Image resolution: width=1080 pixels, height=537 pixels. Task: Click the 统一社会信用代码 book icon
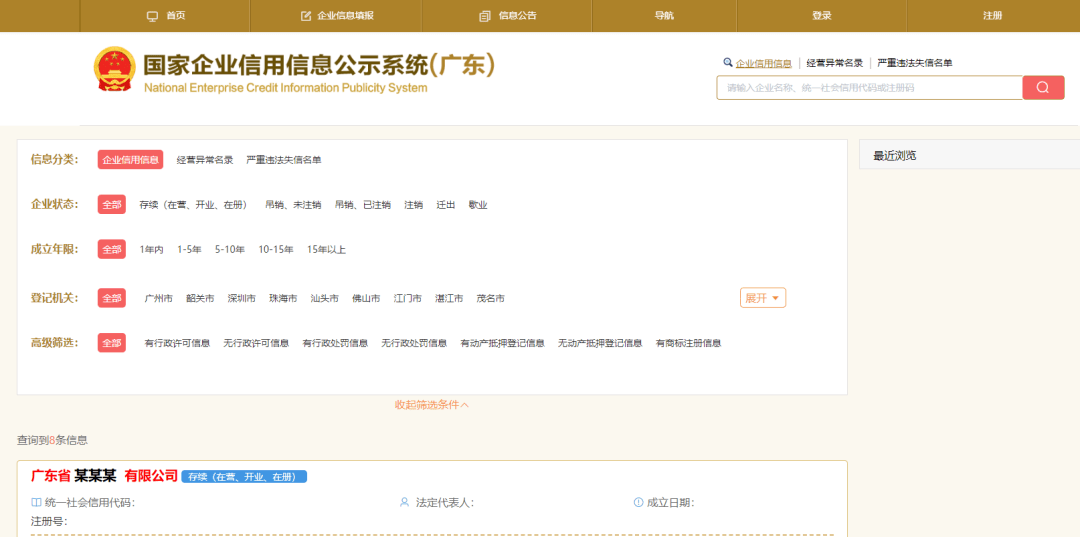click(36, 503)
